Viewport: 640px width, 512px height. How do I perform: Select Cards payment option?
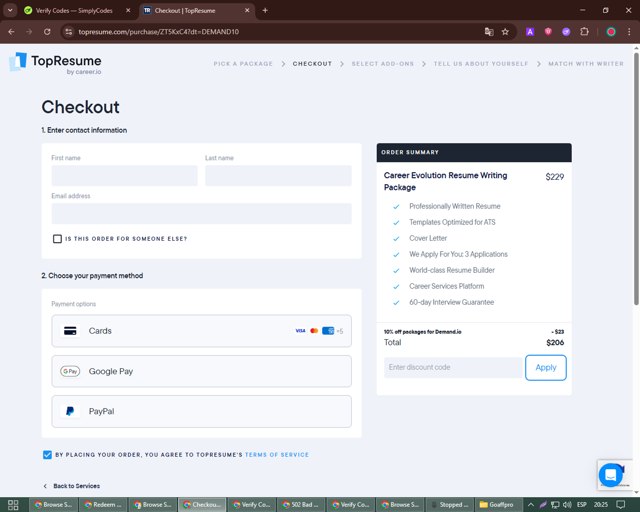(x=201, y=331)
